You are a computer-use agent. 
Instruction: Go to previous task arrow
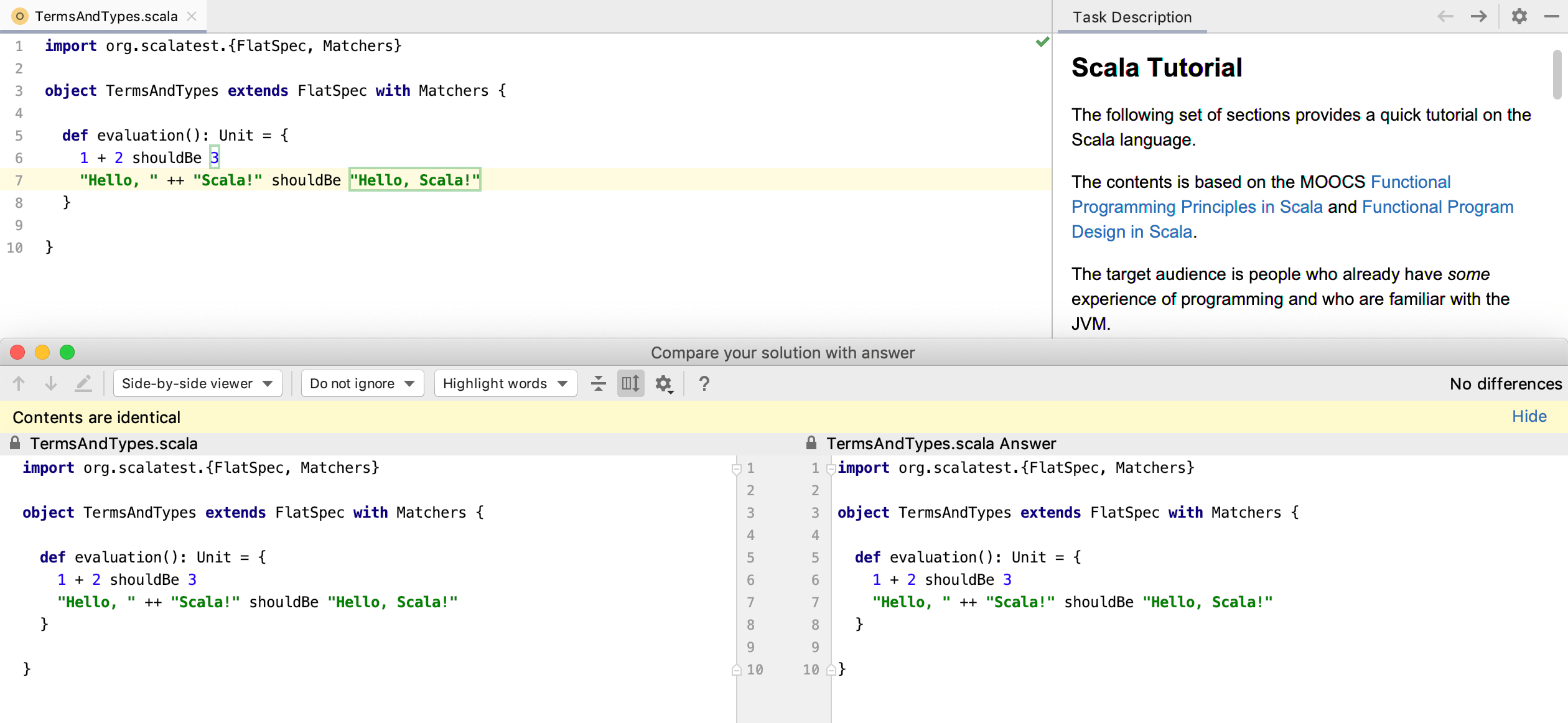point(1445,16)
